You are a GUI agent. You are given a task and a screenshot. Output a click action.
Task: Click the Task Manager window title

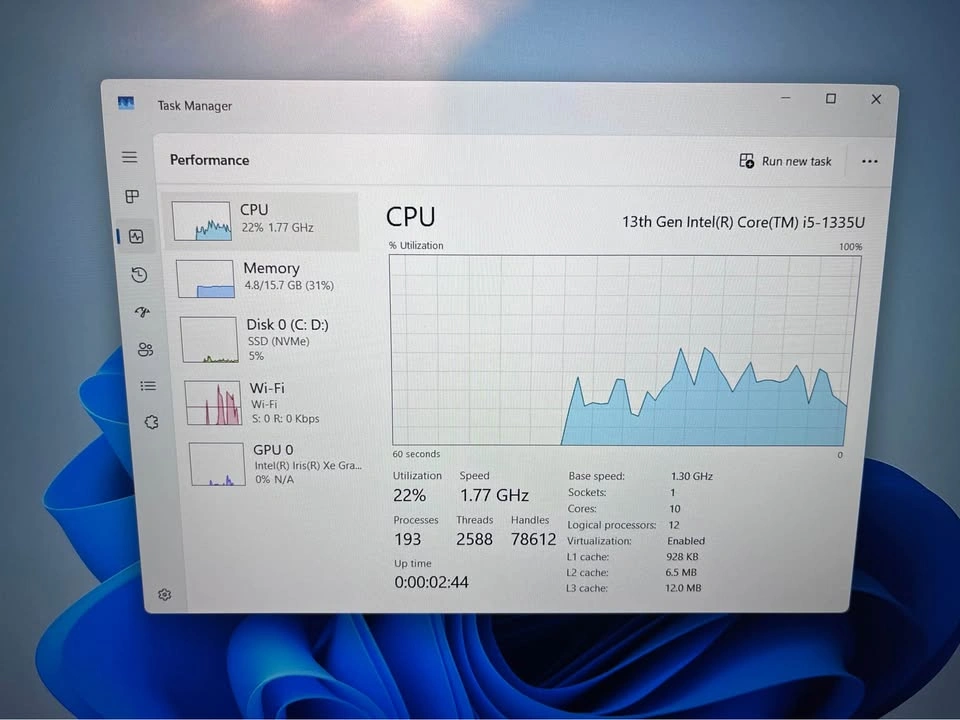pyautogui.click(x=195, y=106)
